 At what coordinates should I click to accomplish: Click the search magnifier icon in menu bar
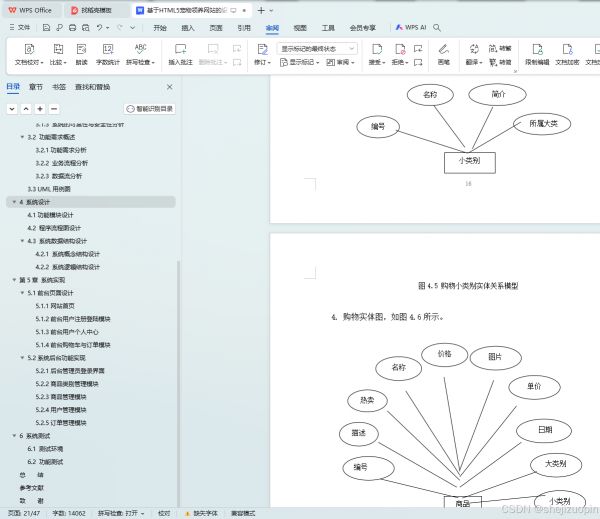[x=437, y=28]
